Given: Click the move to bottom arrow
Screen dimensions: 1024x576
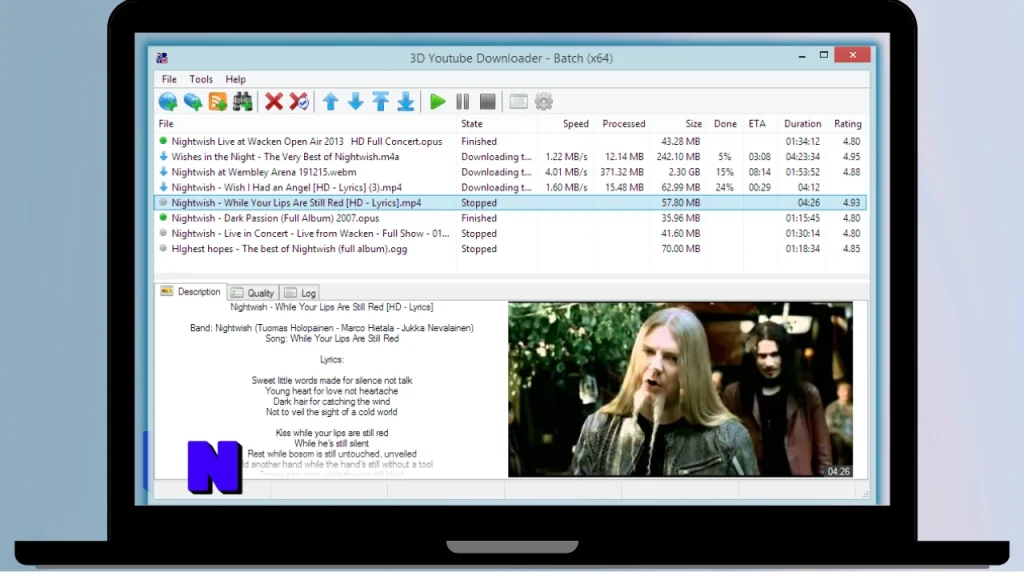Looking at the screenshot, I should 406,102.
